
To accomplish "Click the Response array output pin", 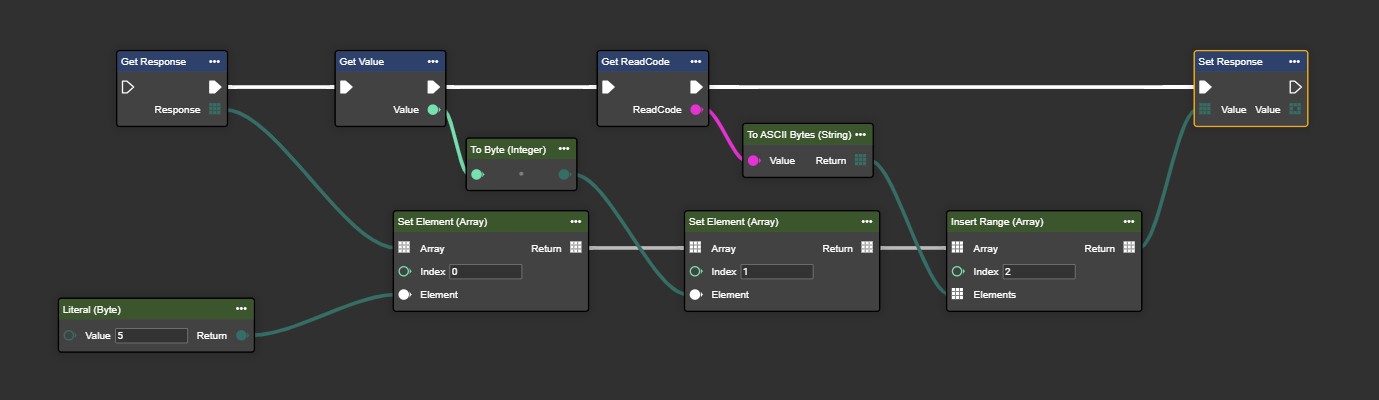I will pos(215,109).
